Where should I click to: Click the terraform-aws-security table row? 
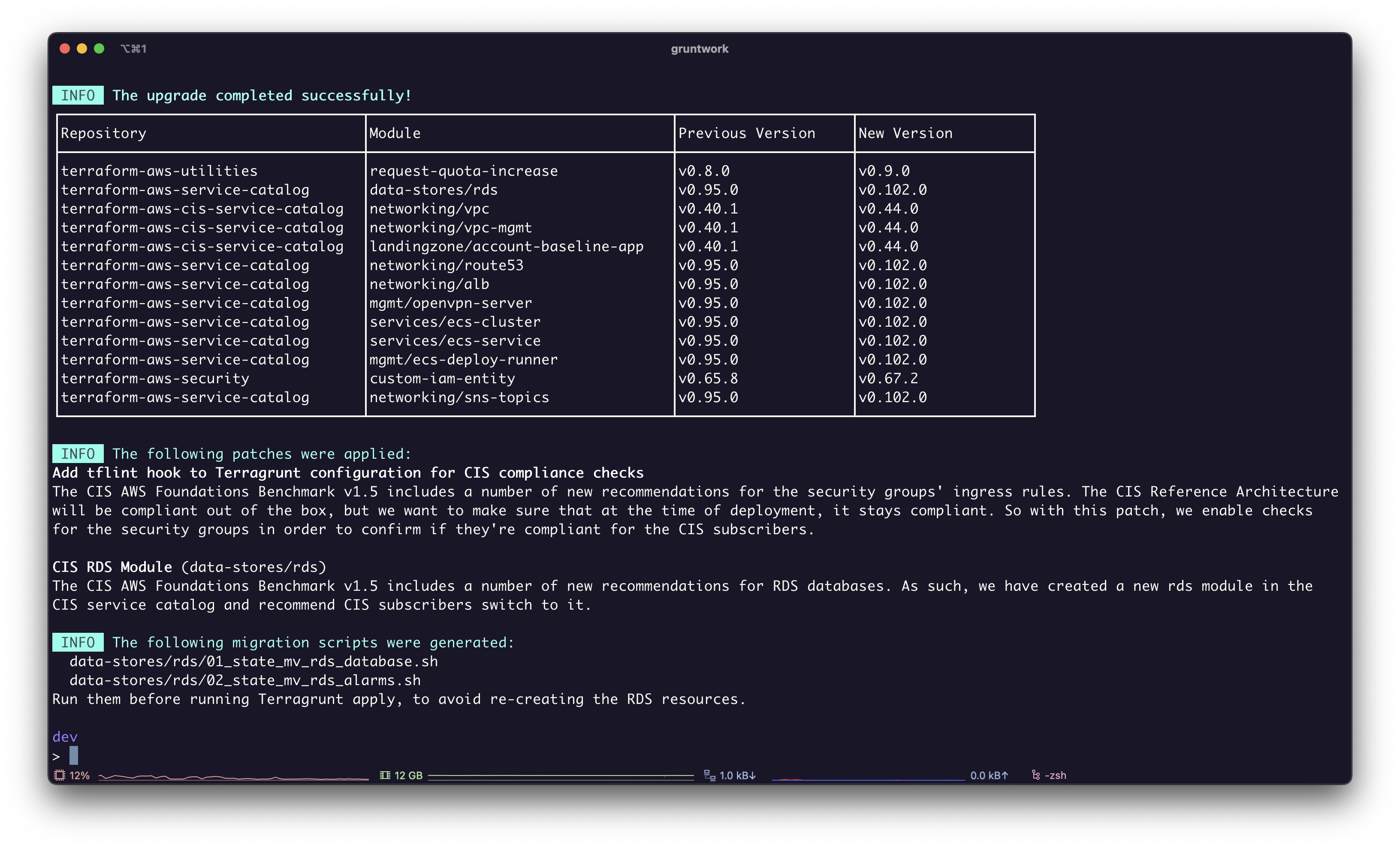pyautogui.click(x=156, y=378)
